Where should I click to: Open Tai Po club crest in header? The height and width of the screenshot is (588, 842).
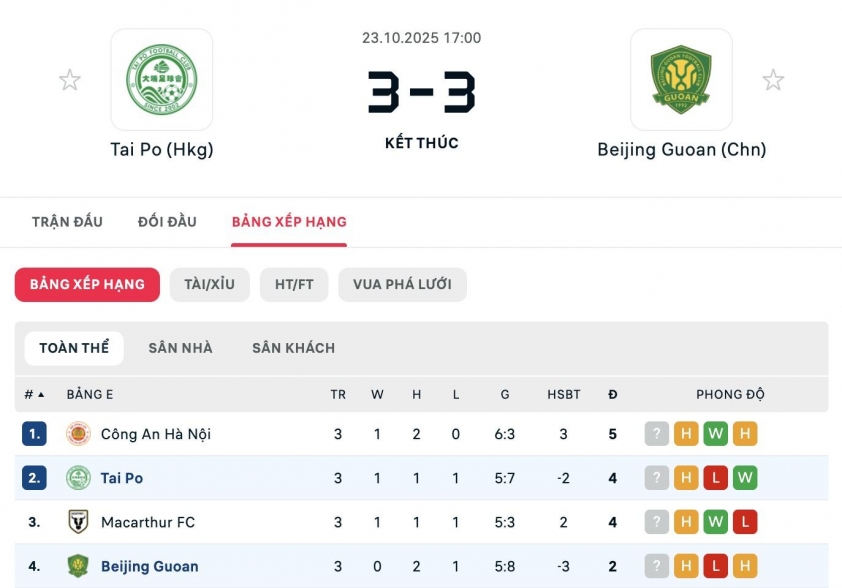pos(161,79)
